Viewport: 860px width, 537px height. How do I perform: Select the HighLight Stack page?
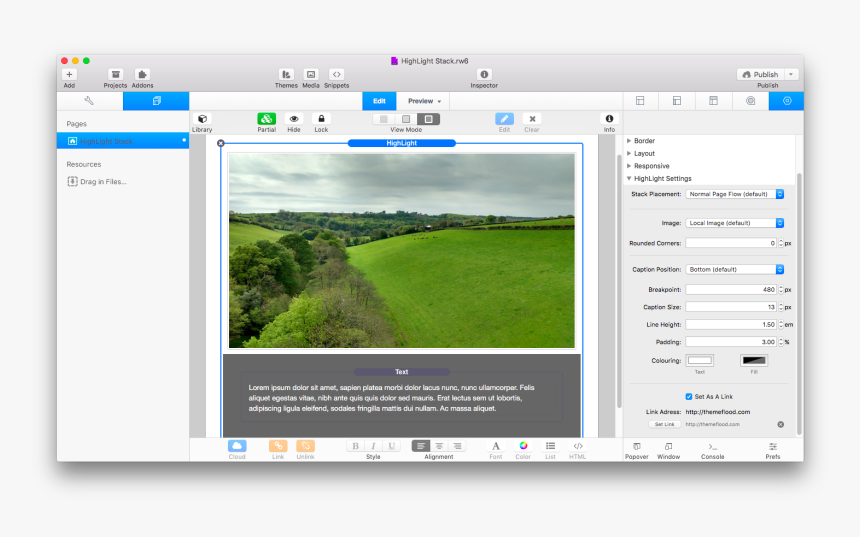[123, 141]
